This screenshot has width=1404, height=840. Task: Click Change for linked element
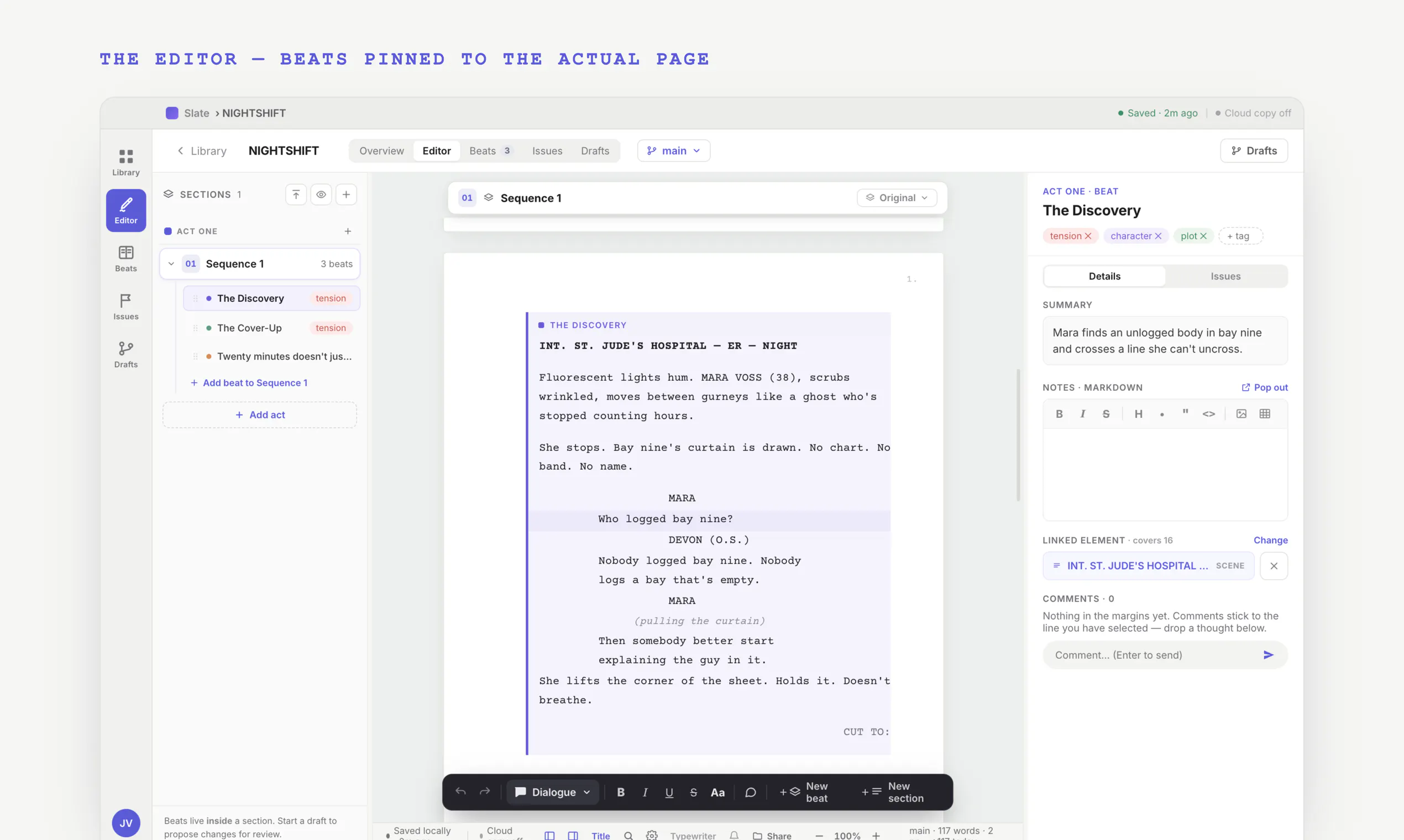(x=1270, y=540)
